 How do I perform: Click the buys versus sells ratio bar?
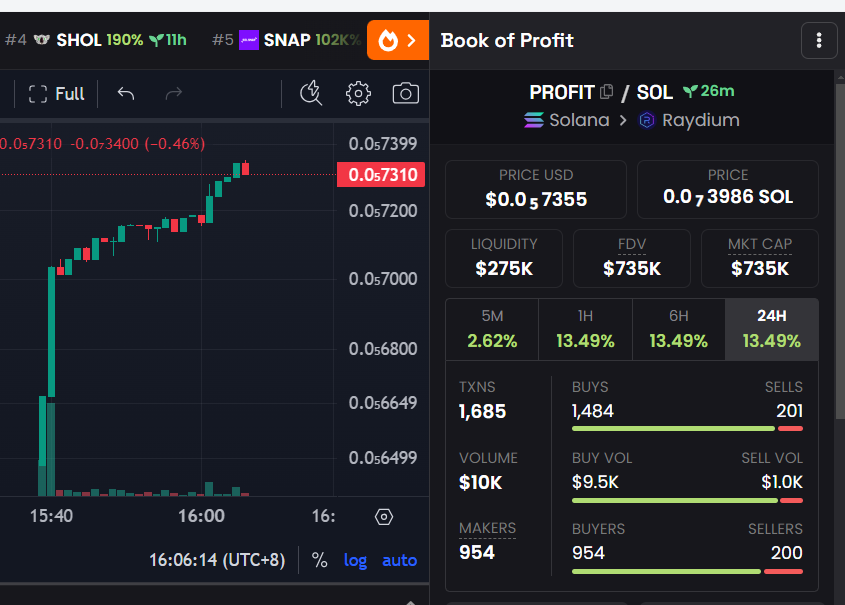click(x=687, y=429)
